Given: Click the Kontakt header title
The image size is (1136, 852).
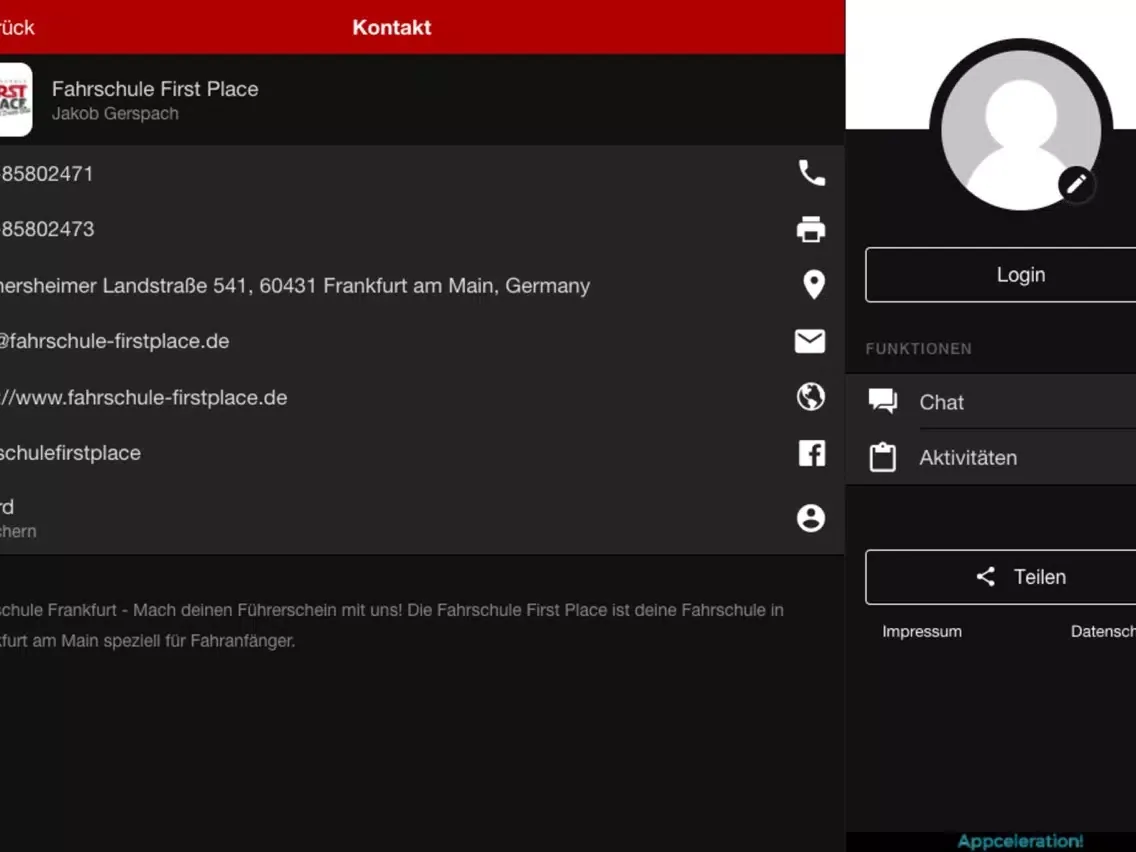Looking at the screenshot, I should [392, 28].
